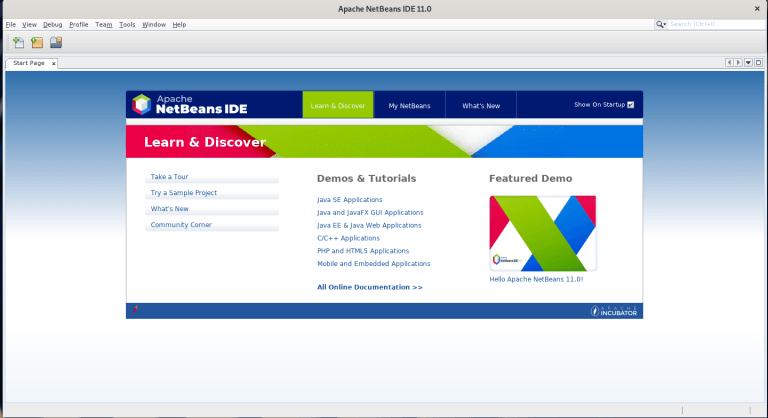Viewport: 768px width, 418px height.
Task: Click Community Corner button
Action: coord(212,225)
